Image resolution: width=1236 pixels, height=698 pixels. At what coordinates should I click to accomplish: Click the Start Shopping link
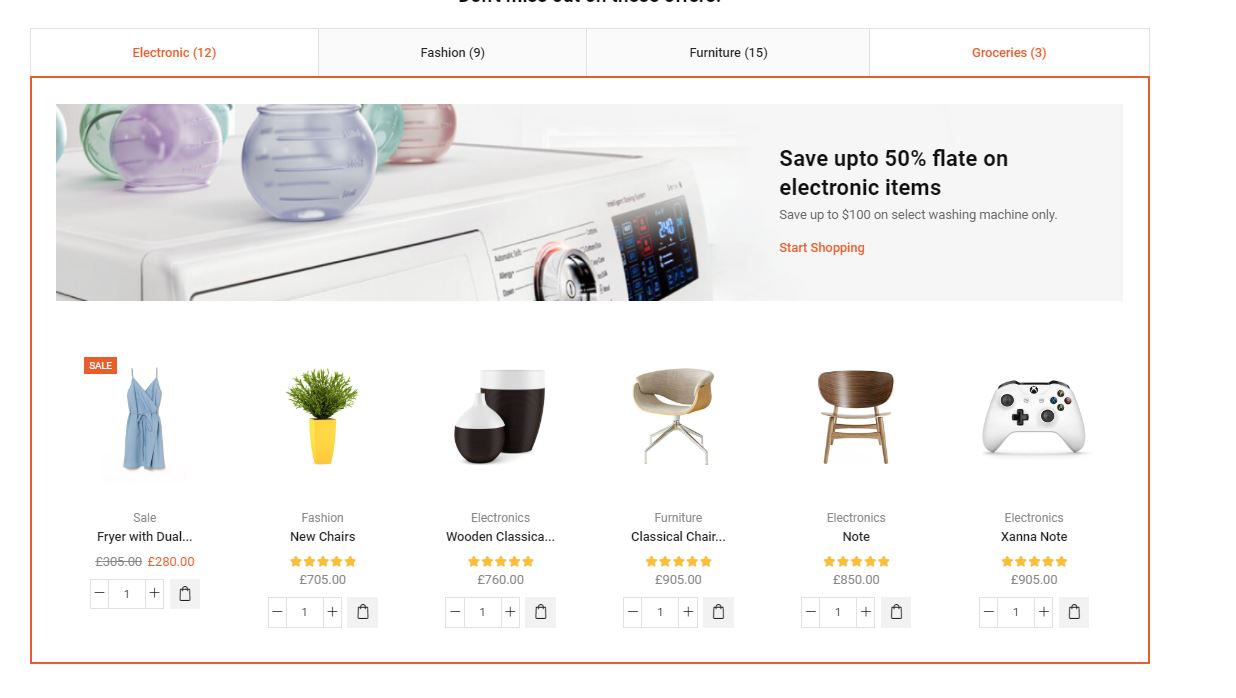click(822, 248)
